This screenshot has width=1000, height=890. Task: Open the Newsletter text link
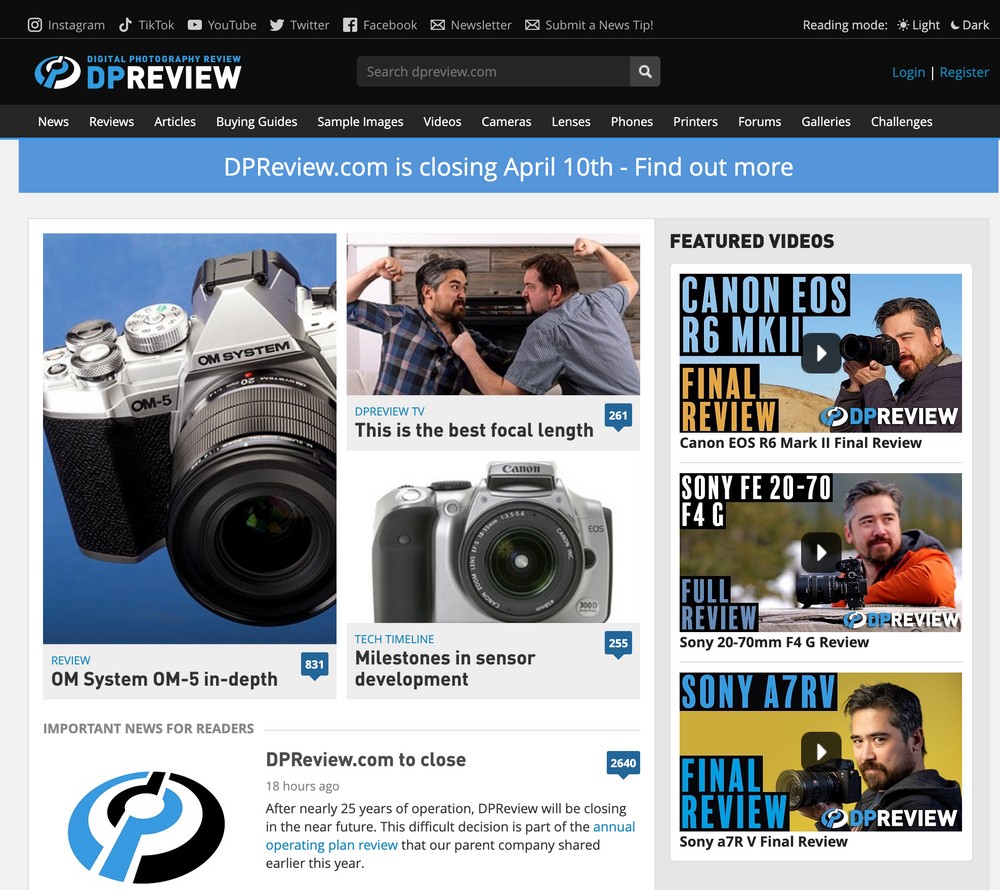point(481,25)
